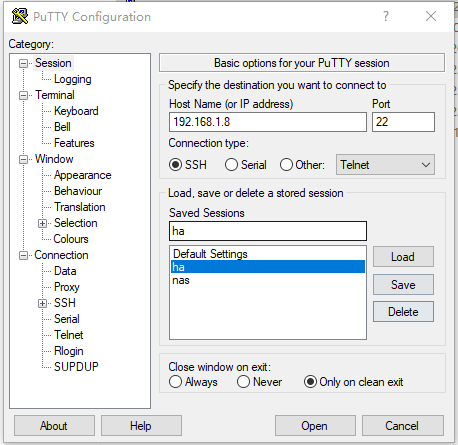Select the SSH connection type
The width and height of the screenshot is (458, 445).
[175, 165]
